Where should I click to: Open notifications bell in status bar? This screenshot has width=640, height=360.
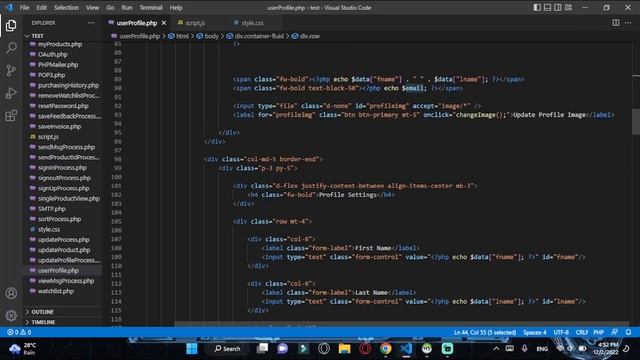(629, 332)
